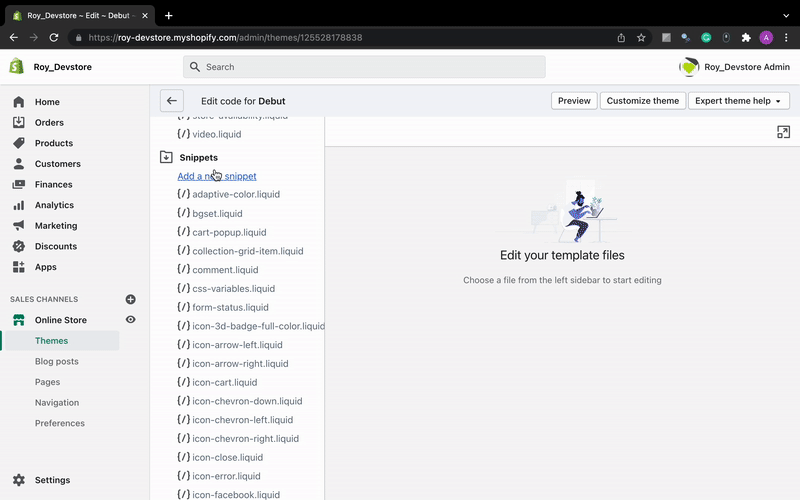Bookmark this page with the star icon
800x500 pixels.
(x=641, y=38)
